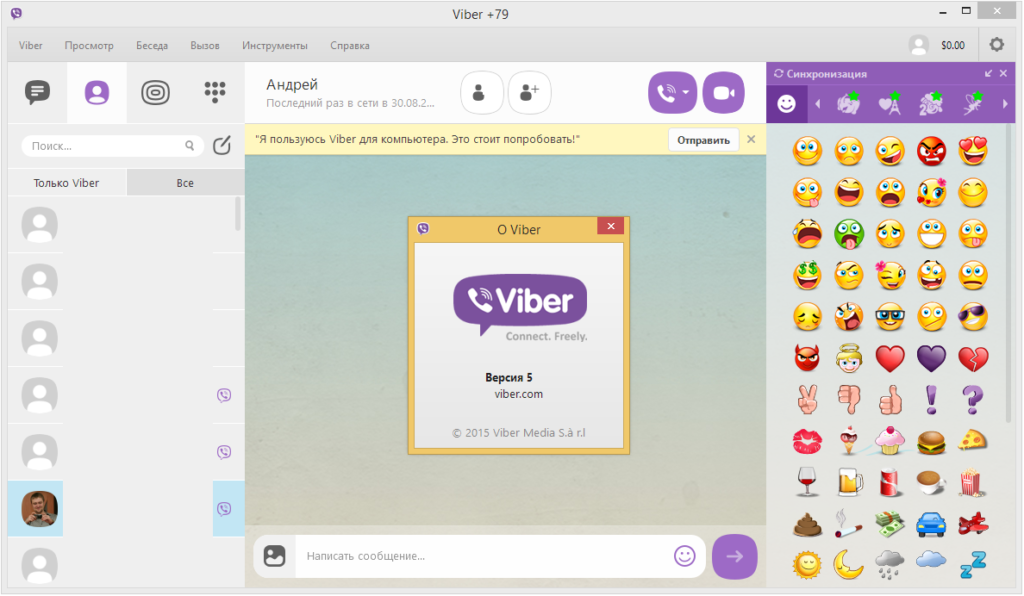Screen dimensions: 1024x596
Task: Toggle the emoticon panel in message box
Action: [684, 556]
